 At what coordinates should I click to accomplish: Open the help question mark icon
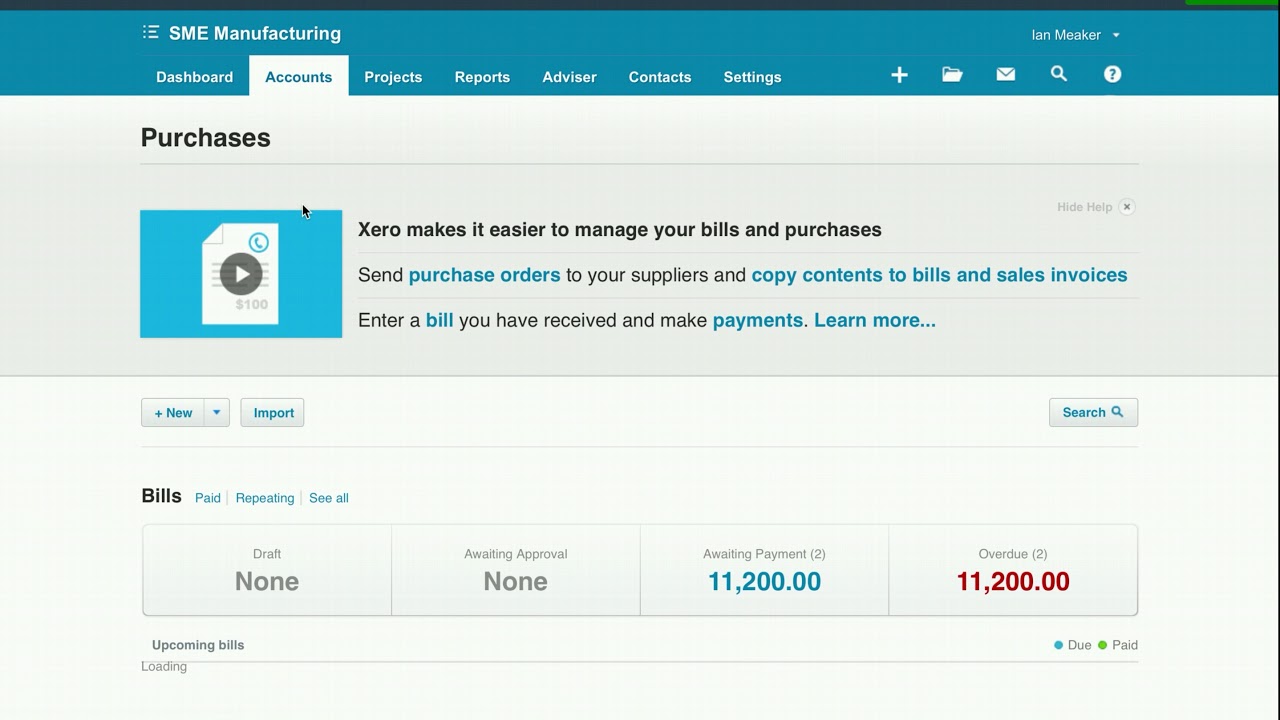[x=1112, y=75]
